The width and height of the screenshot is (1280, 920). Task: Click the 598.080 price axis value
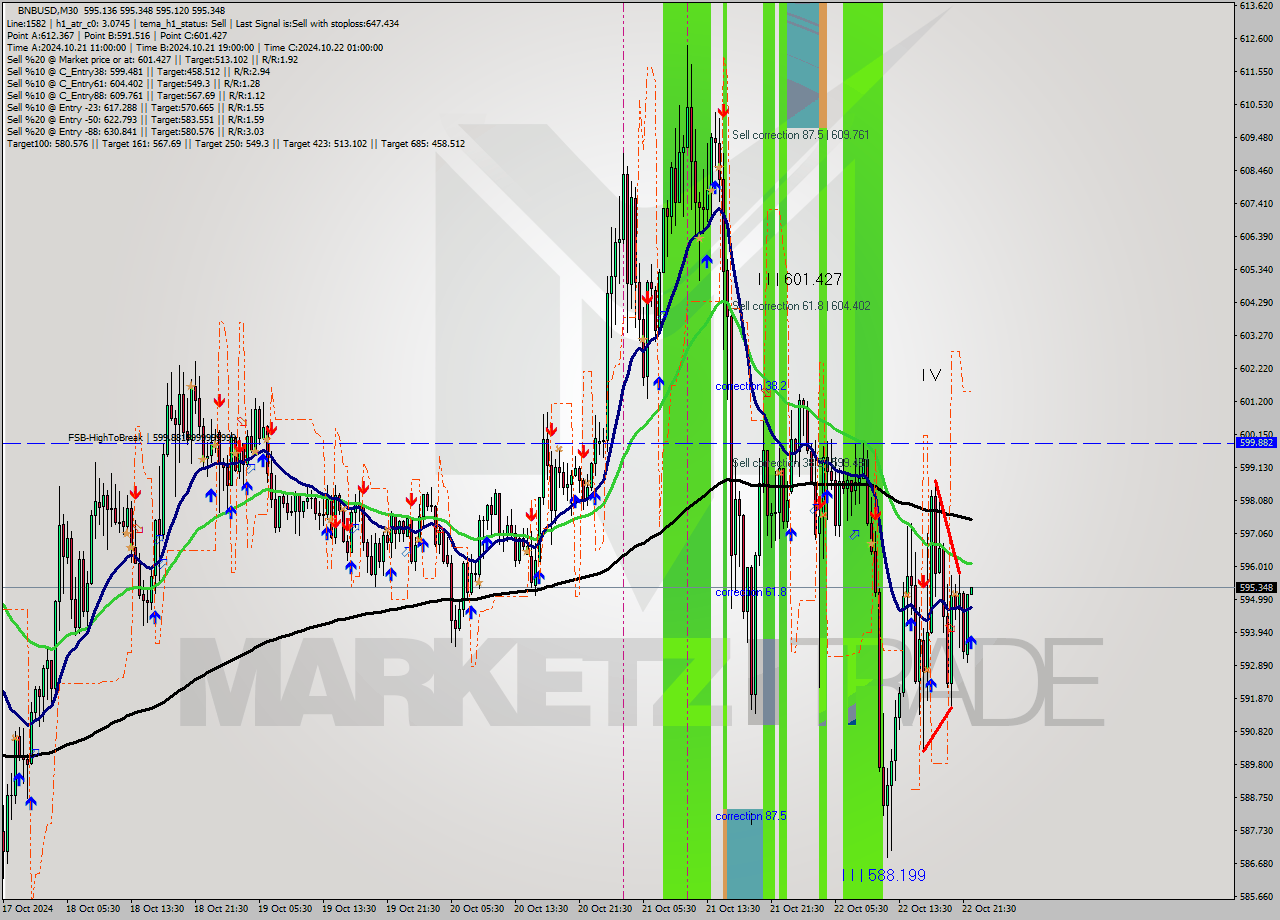[x=1256, y=501]
